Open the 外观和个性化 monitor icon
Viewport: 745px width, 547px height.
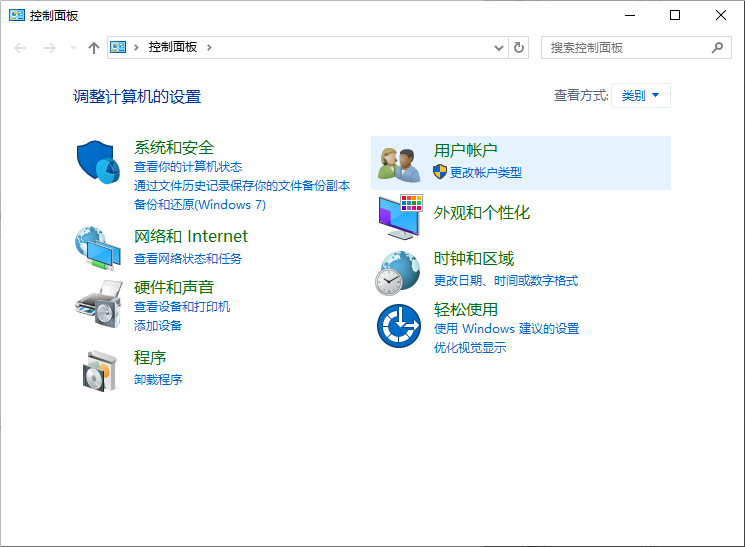click(x=400, y=216)
